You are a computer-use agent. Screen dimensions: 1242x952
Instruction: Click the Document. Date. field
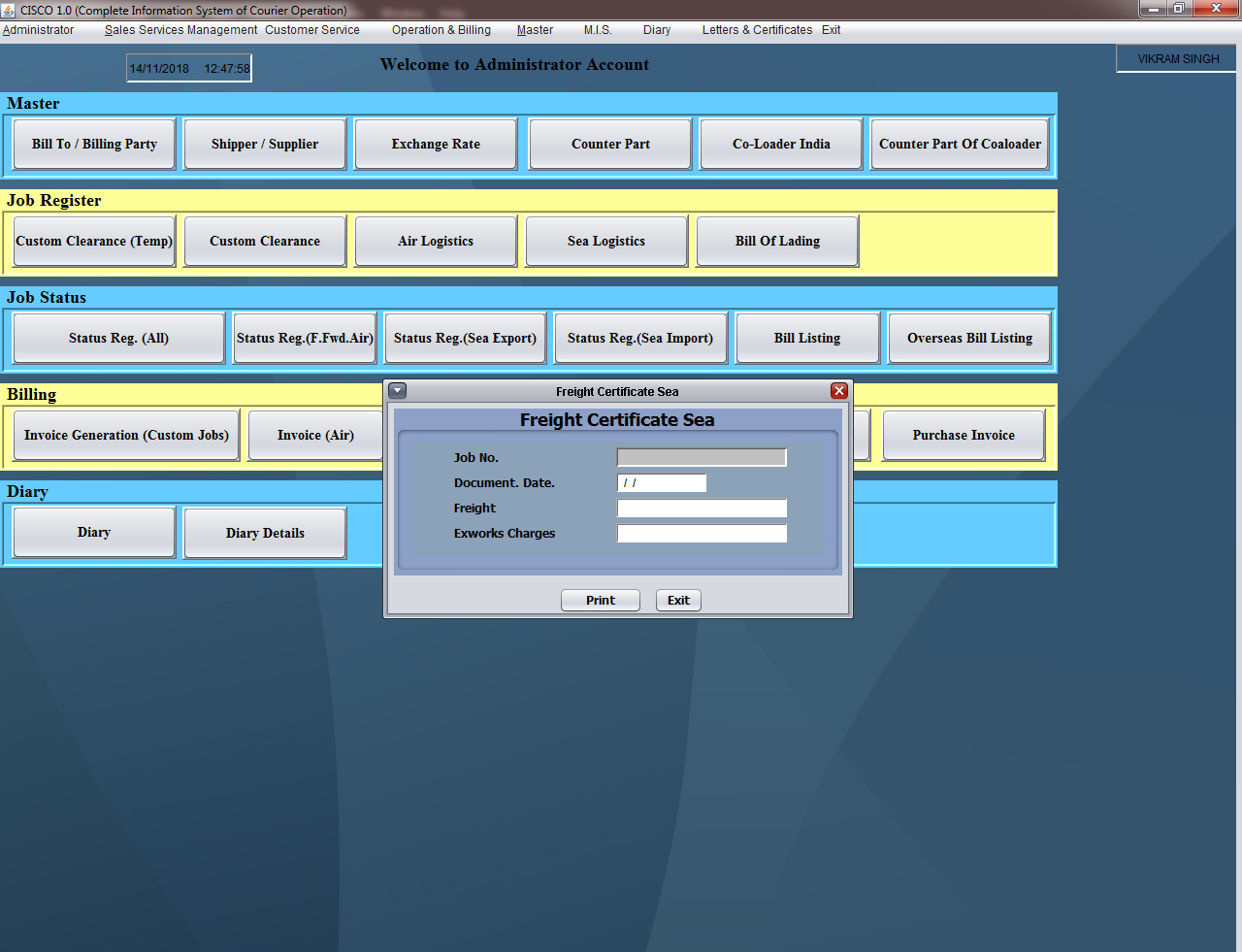[x=662, y=482]
